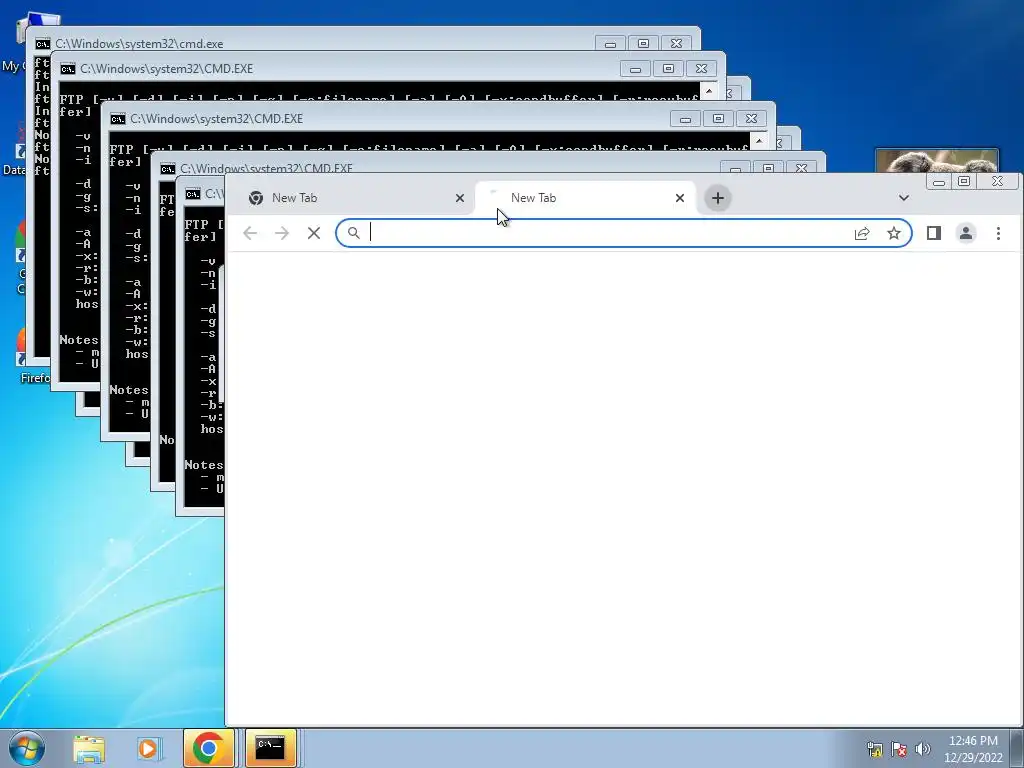This screenshot has height=768, width=1024.
Task: Click the search magnifier icon in address bar
Action: 353,232
